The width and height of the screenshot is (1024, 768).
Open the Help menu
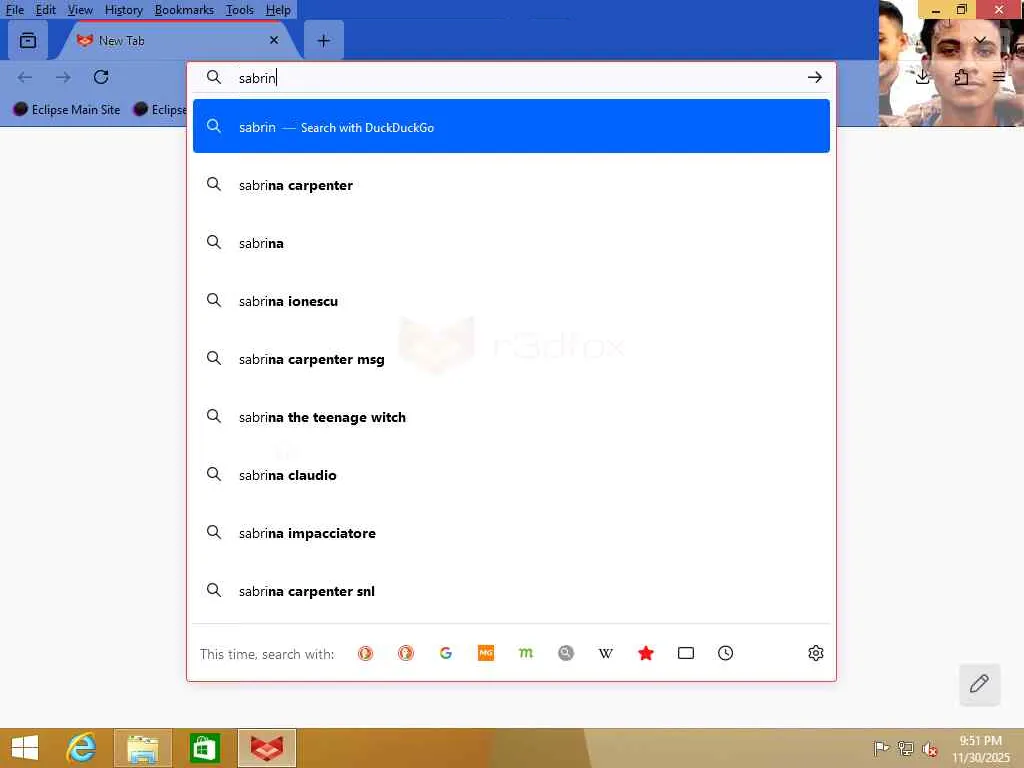[278, 10]
